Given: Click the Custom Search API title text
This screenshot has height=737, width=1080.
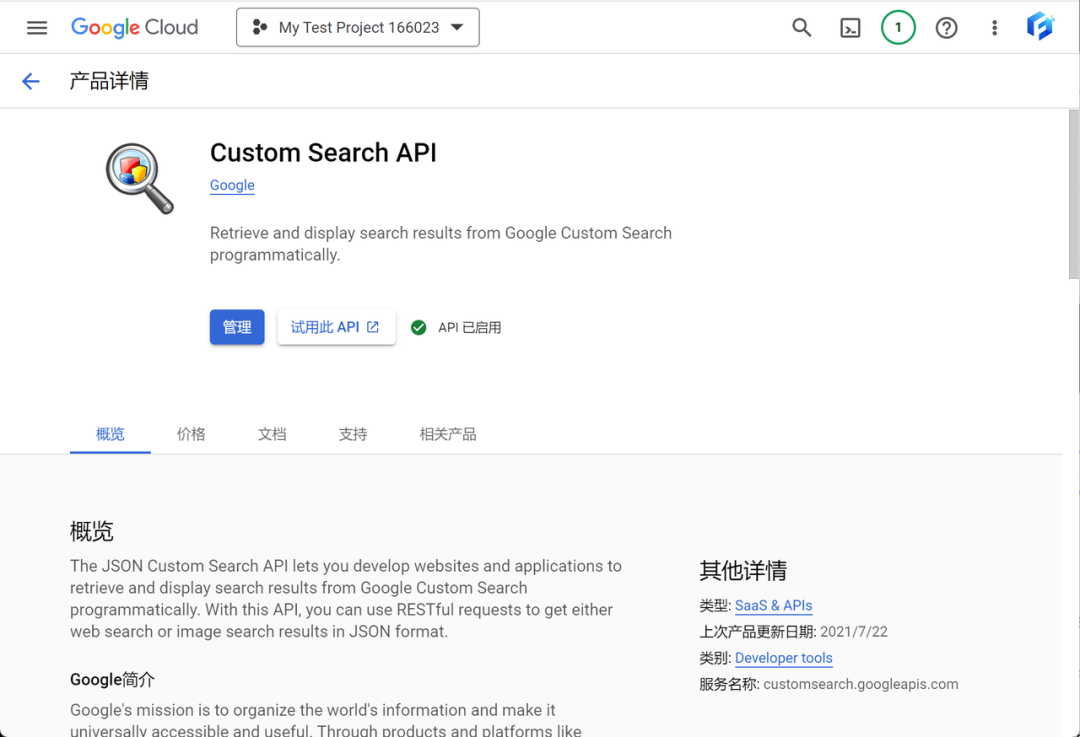Looking at the screenshot, I should coord(323,152).
